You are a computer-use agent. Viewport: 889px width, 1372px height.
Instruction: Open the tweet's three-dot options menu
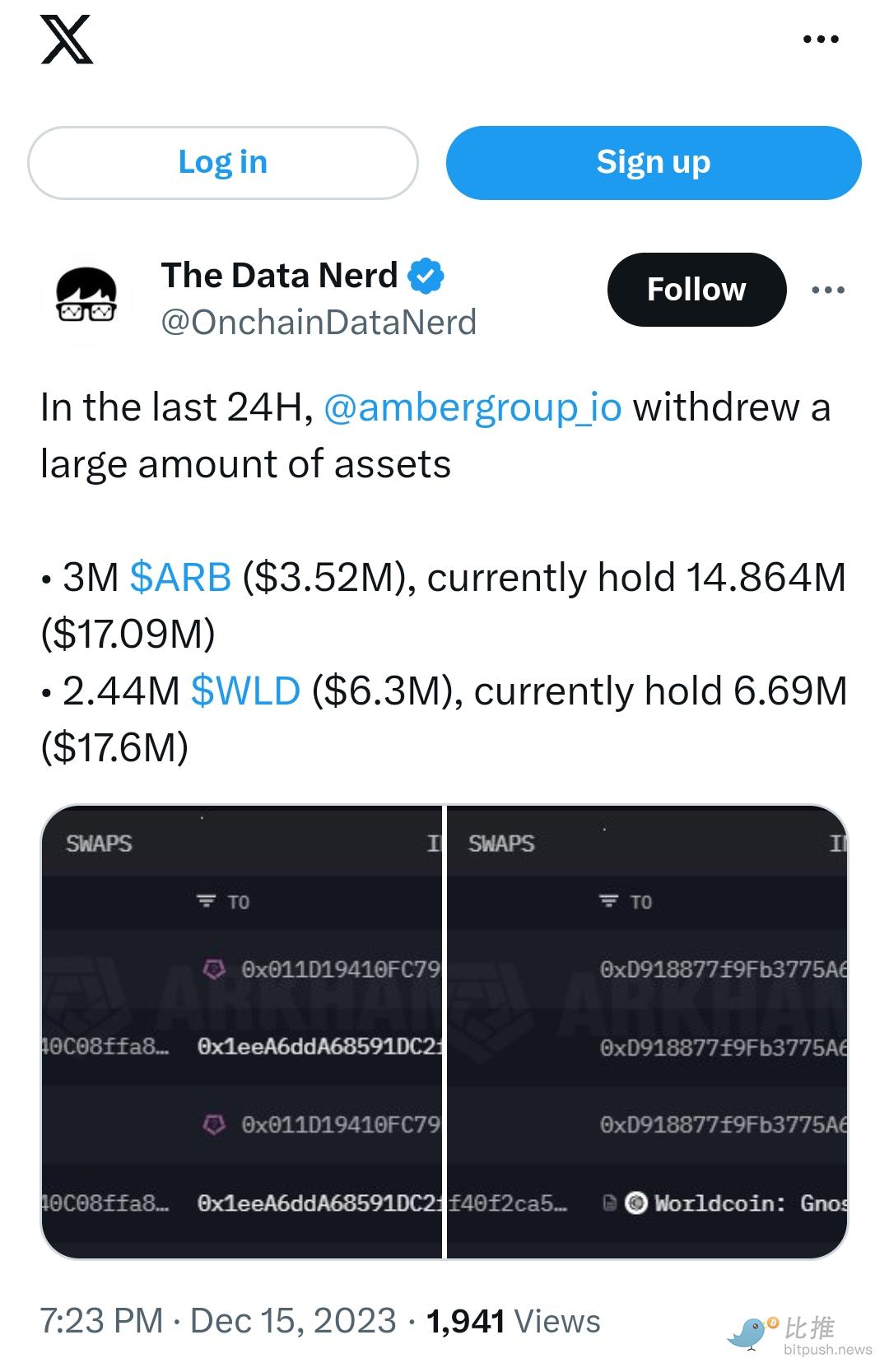pos(827,290)
